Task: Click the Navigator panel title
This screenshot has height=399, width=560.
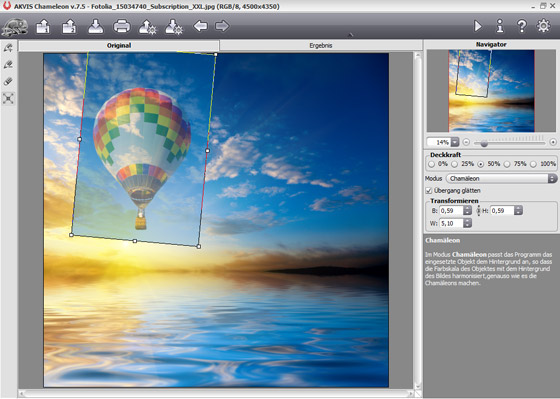Action: pyautogui.click(x=491, y=44)
